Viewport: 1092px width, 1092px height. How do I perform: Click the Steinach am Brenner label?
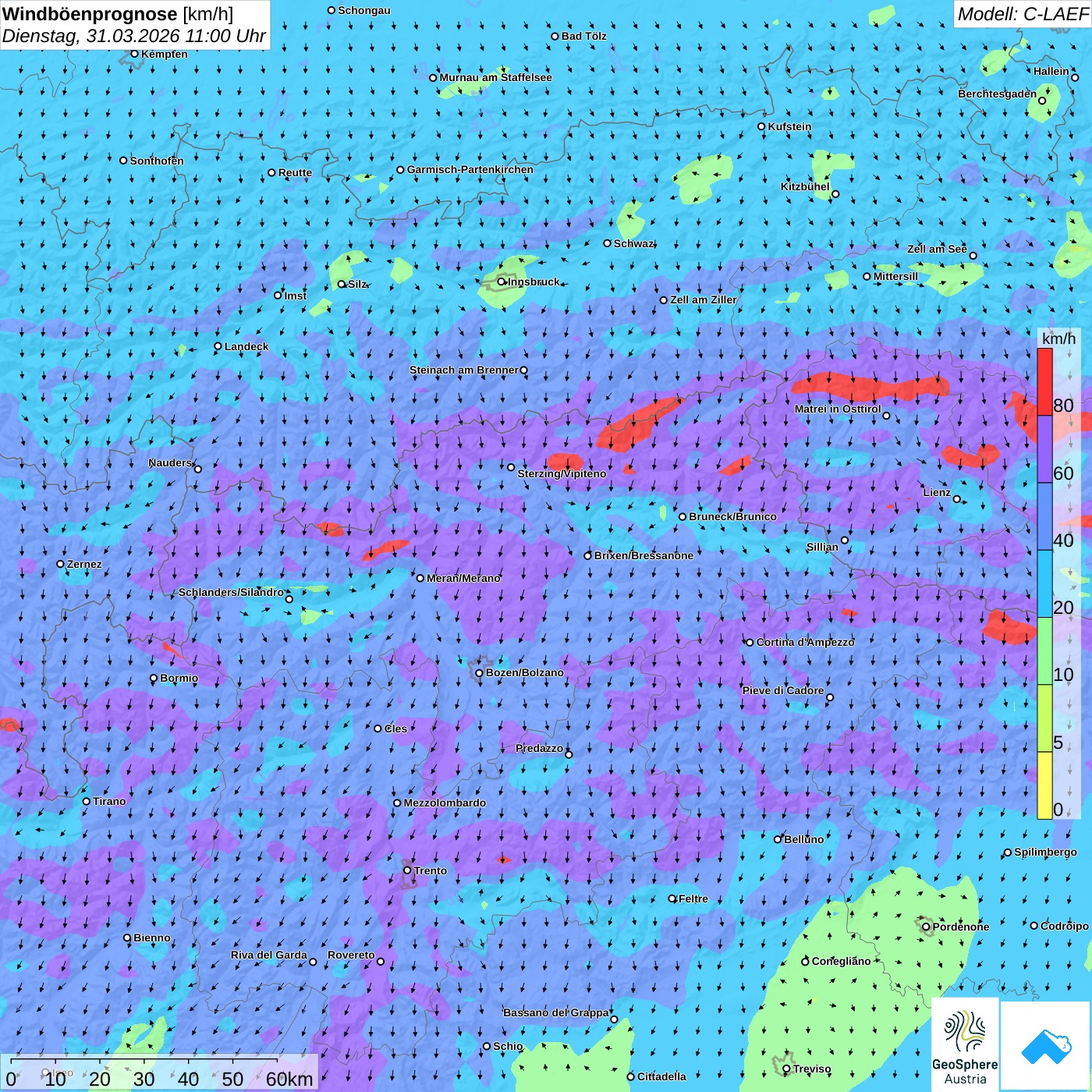[464, 370]
